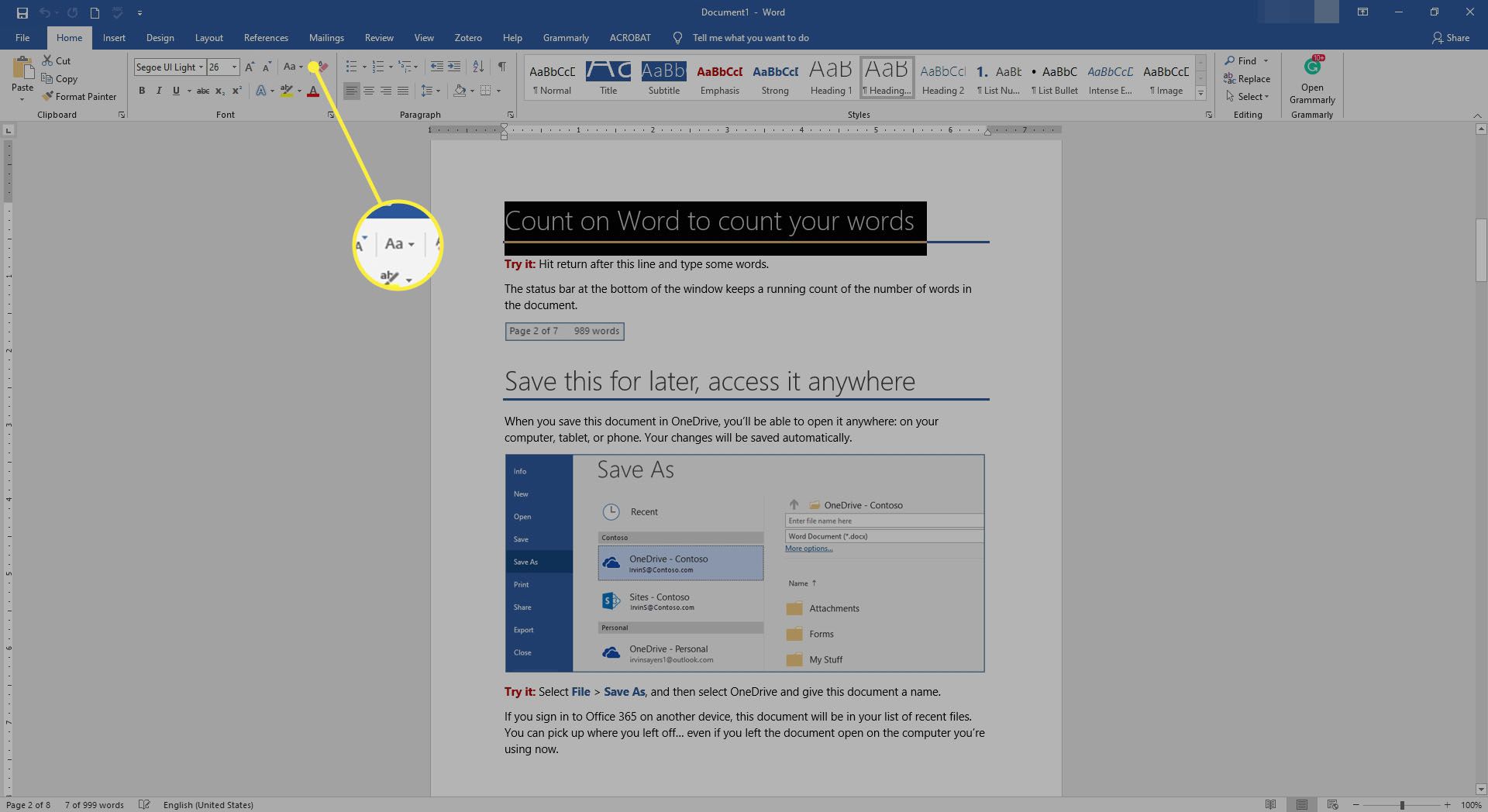The image size is (1488, 812).
Task: Open the font size dropdown showing 26
Action: pyautogui.click(x=234, y=67)
